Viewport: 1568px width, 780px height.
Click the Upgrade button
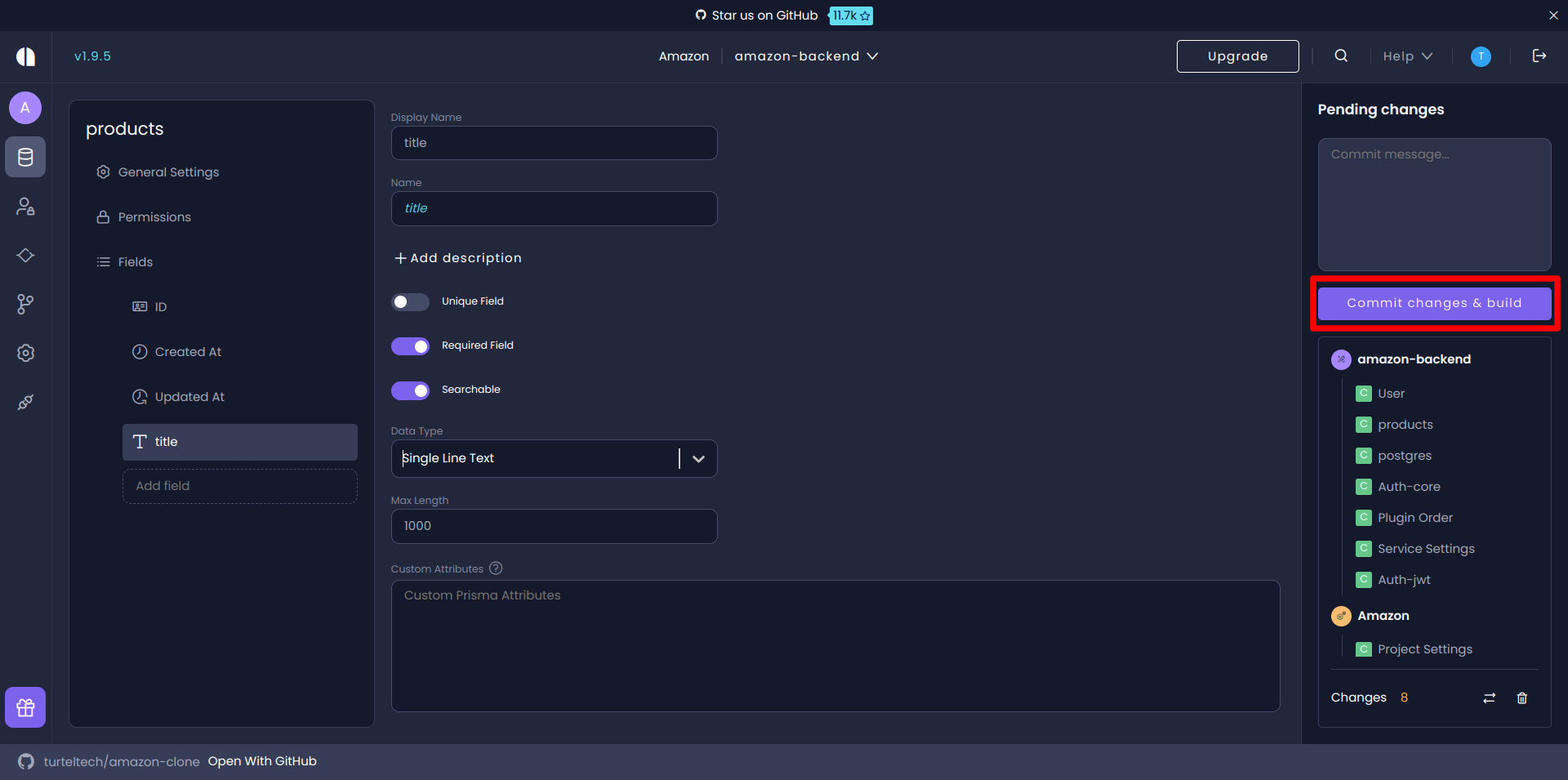point(1237,56)
